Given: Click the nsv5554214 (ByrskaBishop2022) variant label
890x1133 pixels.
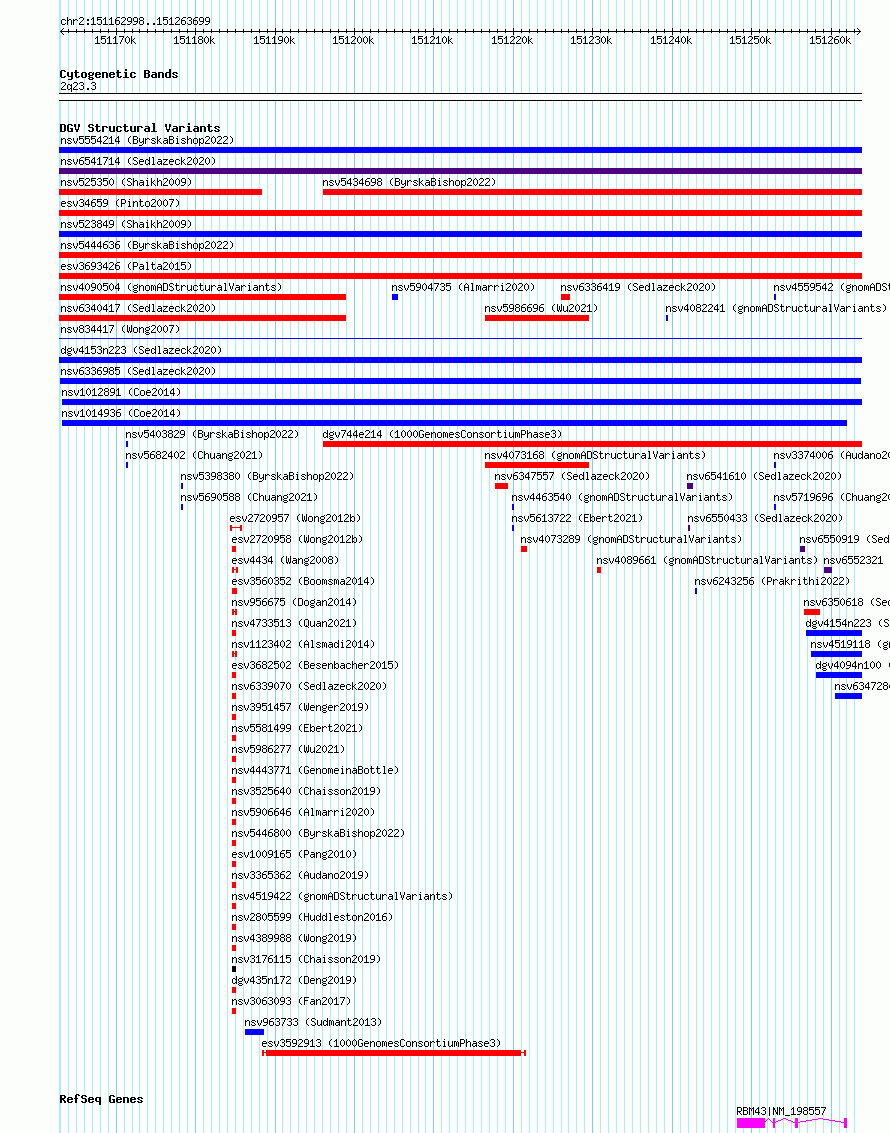Looking at the screenshot, I should point(147,140).
